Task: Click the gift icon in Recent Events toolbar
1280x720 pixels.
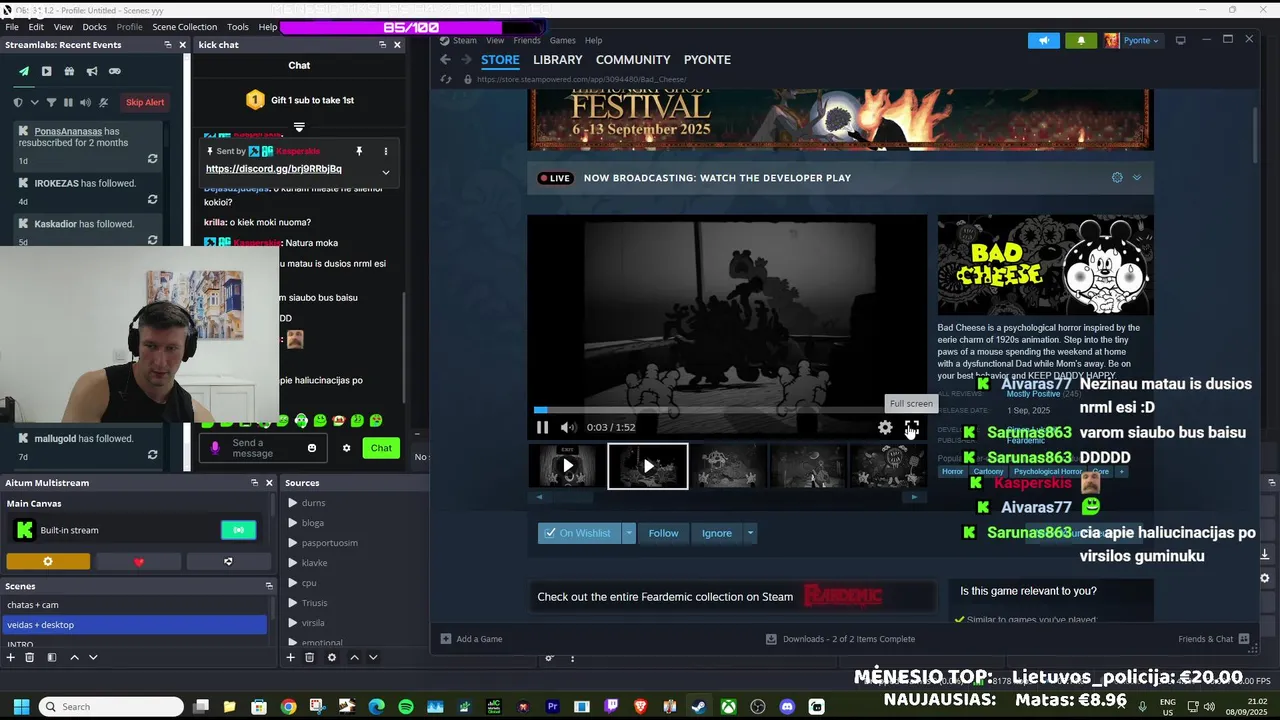Action: tap(69, 71)
